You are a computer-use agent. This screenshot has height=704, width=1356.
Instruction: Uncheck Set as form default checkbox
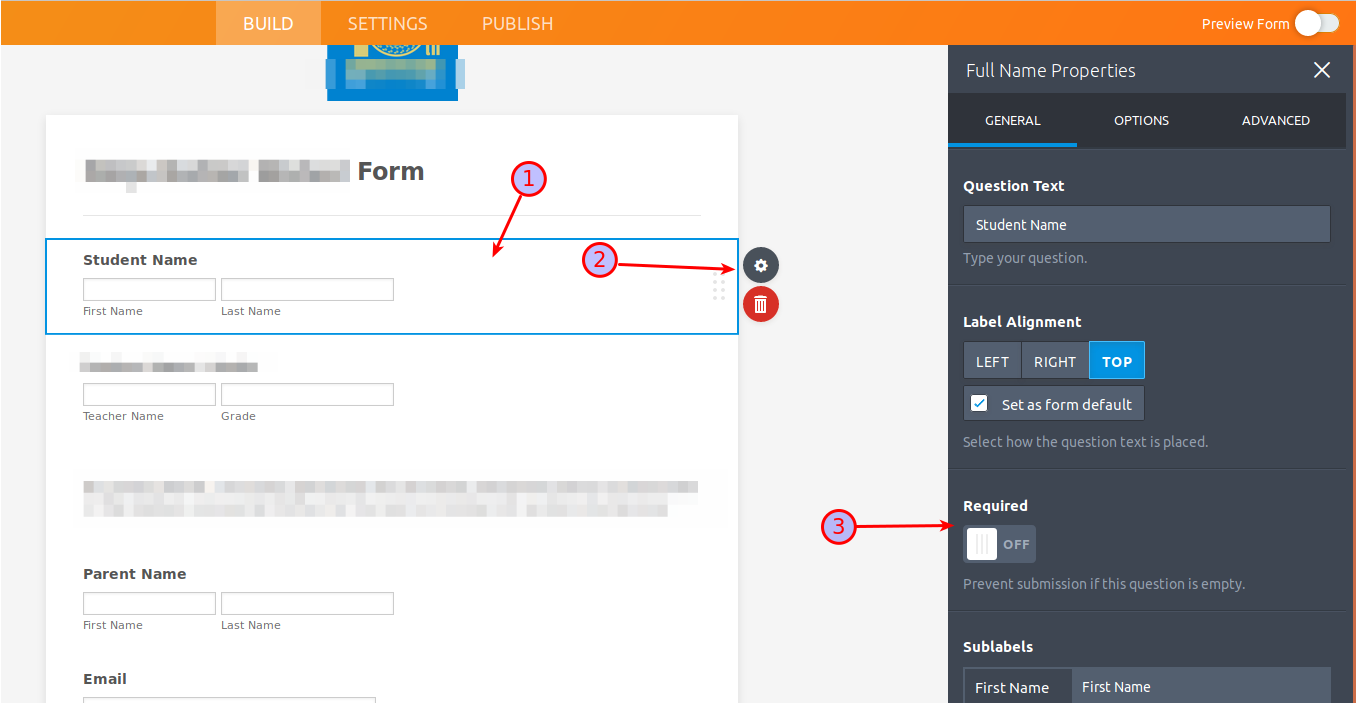tap(980, 404)
